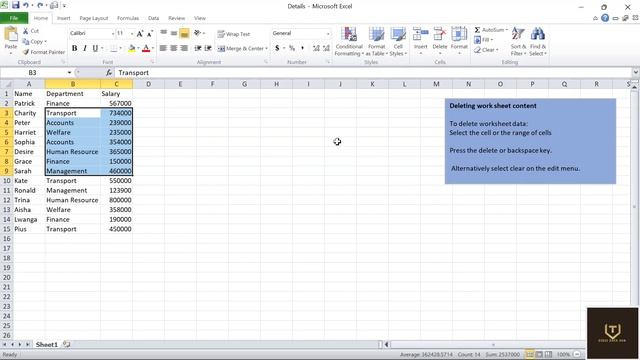Viewport: 640px width, 360px height.
Task: Toggle Wrap Text
Action: [234, 34]
